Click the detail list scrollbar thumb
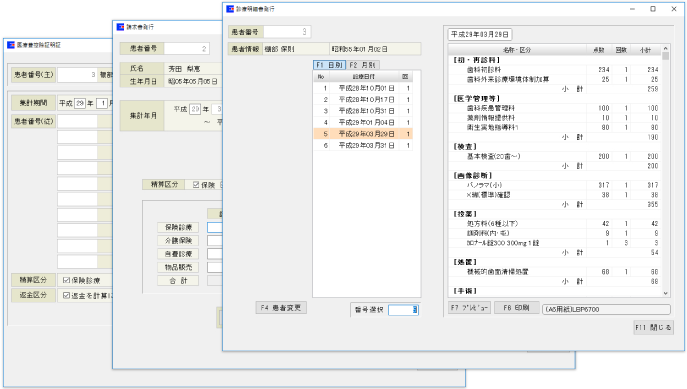Image resolution: width=687 pixels, height=389 pixels. pyautogui.click(x=666, y=56)
